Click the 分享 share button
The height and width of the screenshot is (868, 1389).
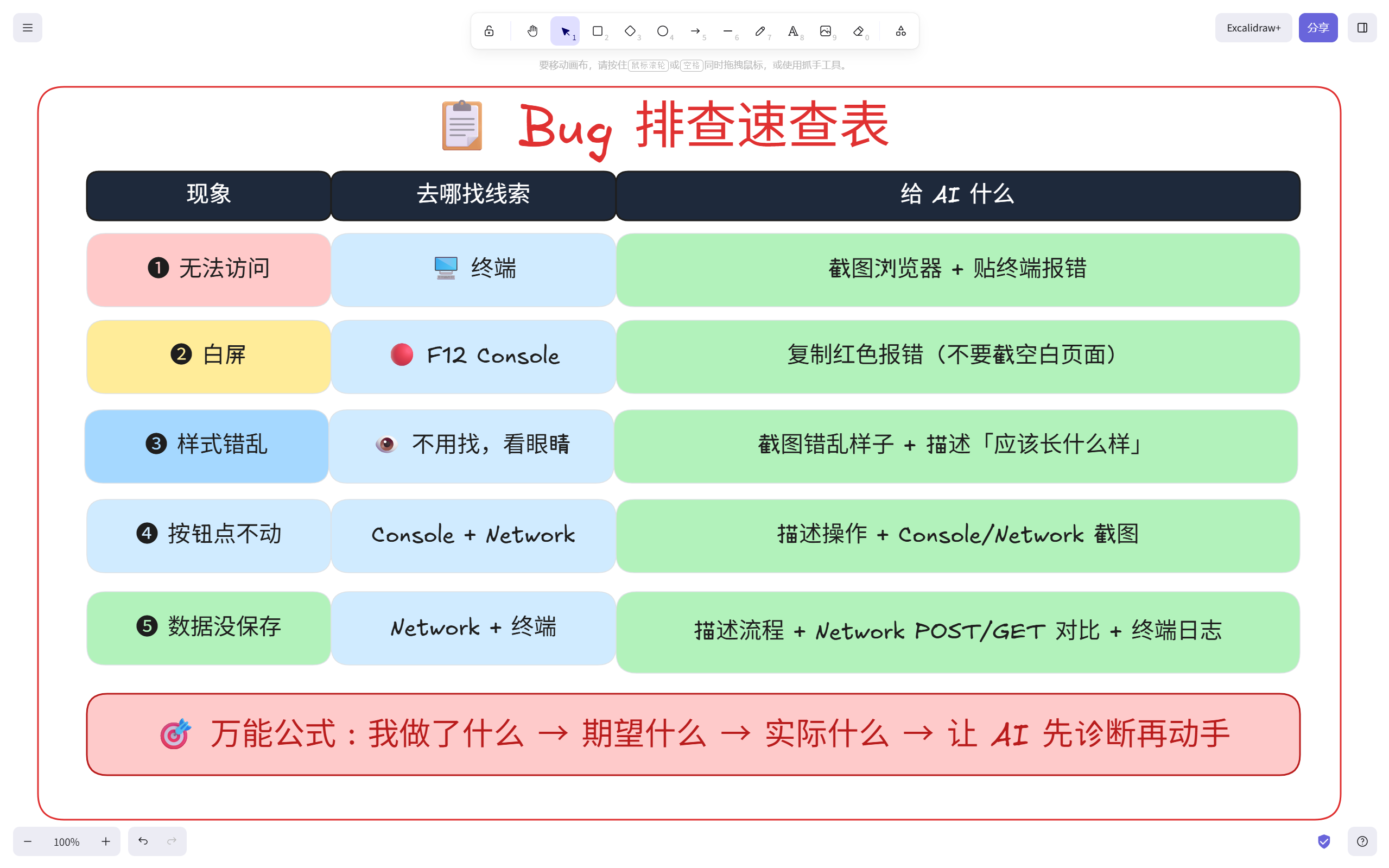coord(1318,28)
